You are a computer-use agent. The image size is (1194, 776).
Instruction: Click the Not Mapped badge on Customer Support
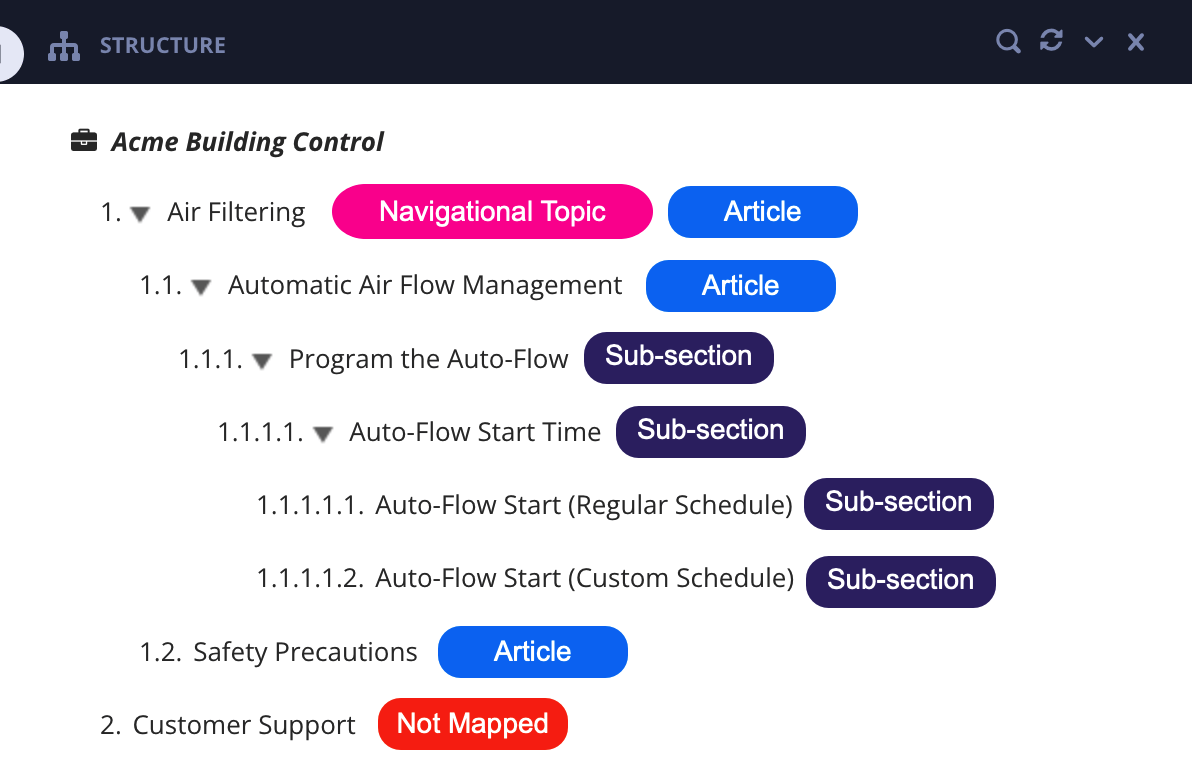tap(472, 723)
